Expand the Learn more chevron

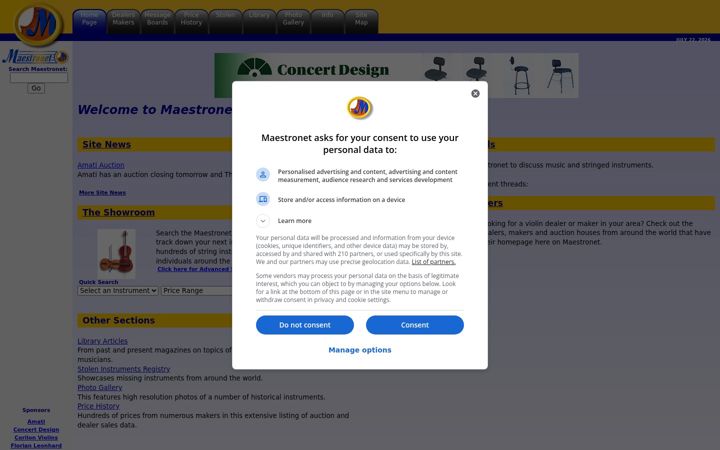pos(263,221)
